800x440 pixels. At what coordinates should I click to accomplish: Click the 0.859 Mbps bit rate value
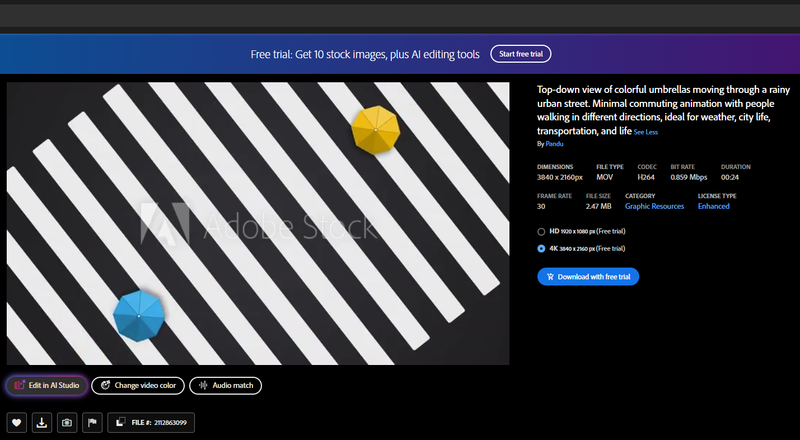[x=689, y=178]
